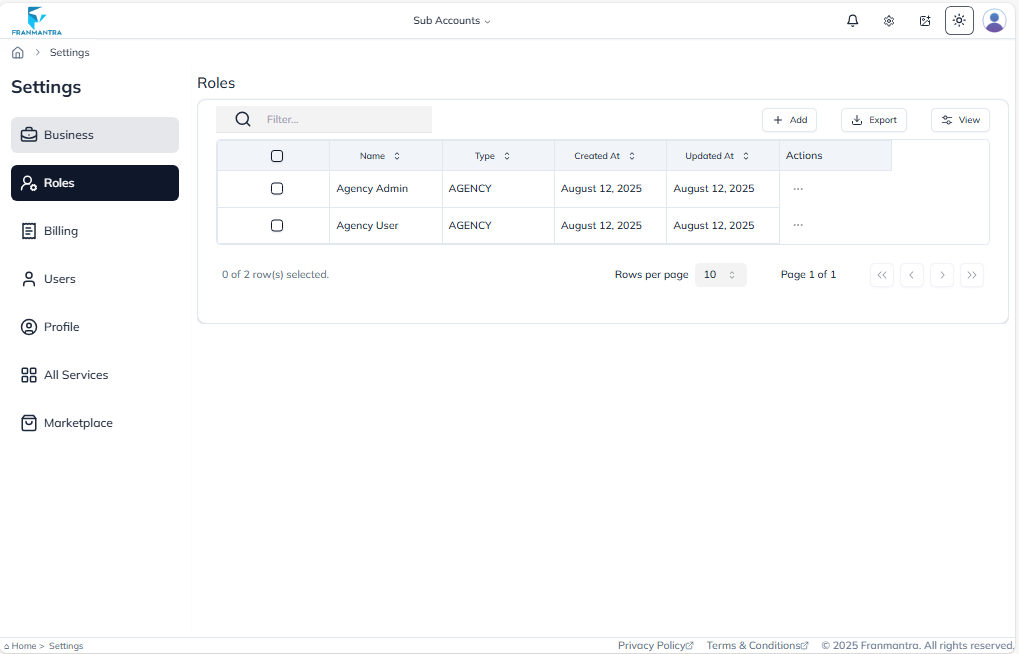Toggle light/dark theme with the sun icon

click(x=958, y=20)
